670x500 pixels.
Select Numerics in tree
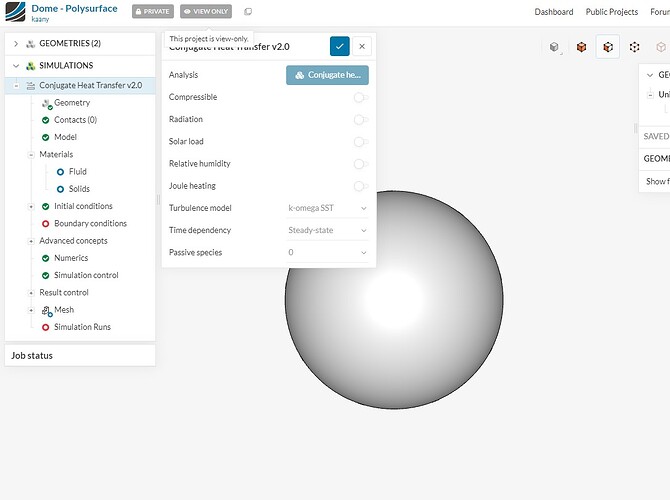tap(71, 258)
